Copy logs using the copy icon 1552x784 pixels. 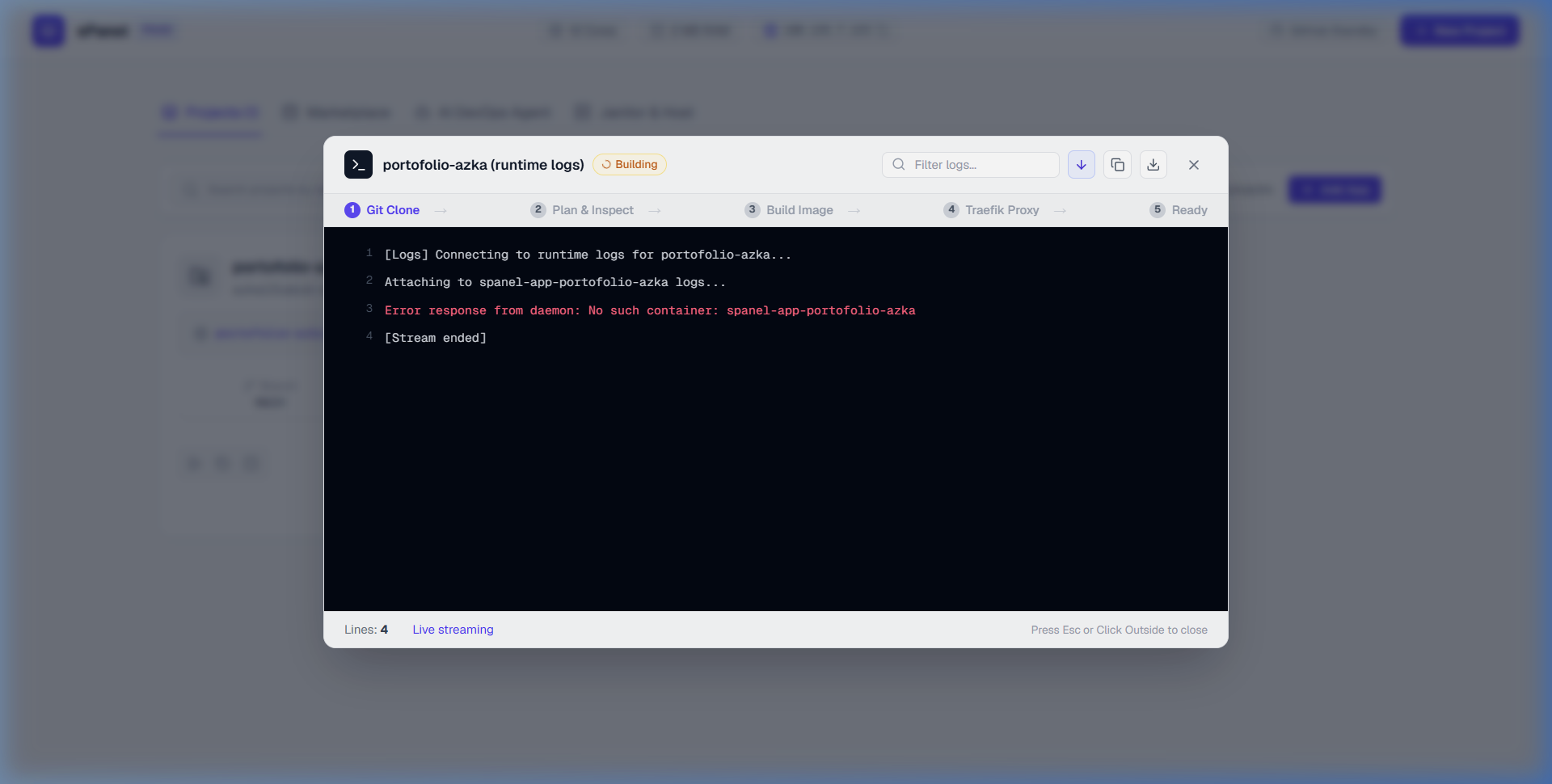tap(1118, 165)
